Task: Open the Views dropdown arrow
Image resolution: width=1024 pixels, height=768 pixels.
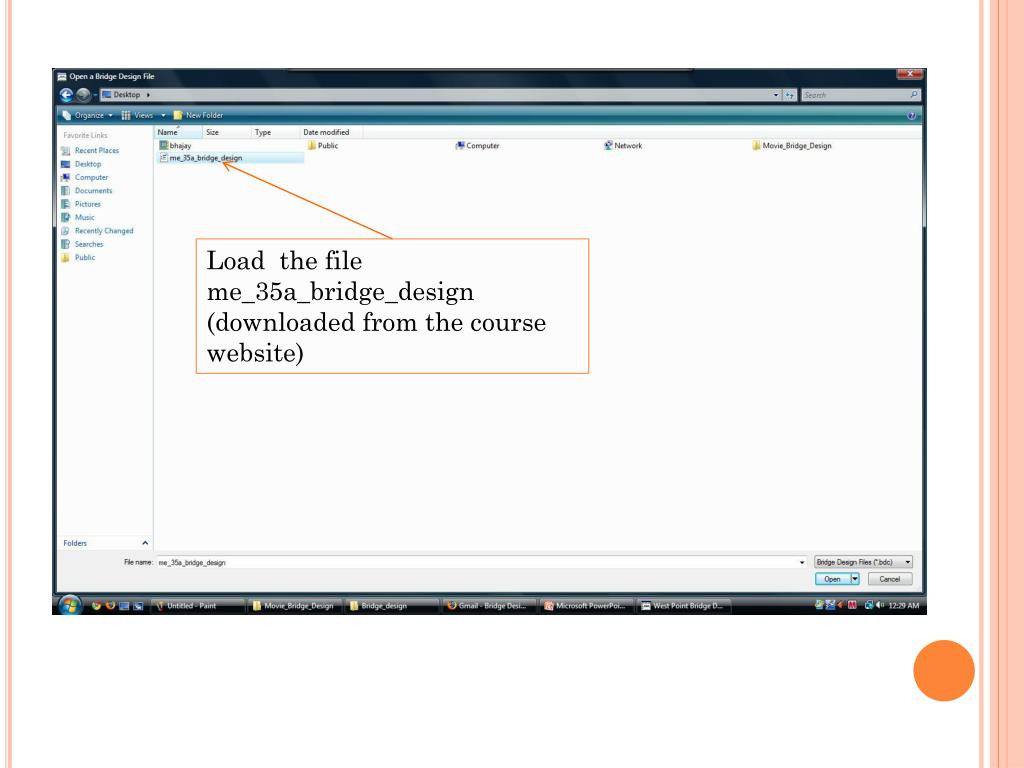Action: [x=163, y=116]
